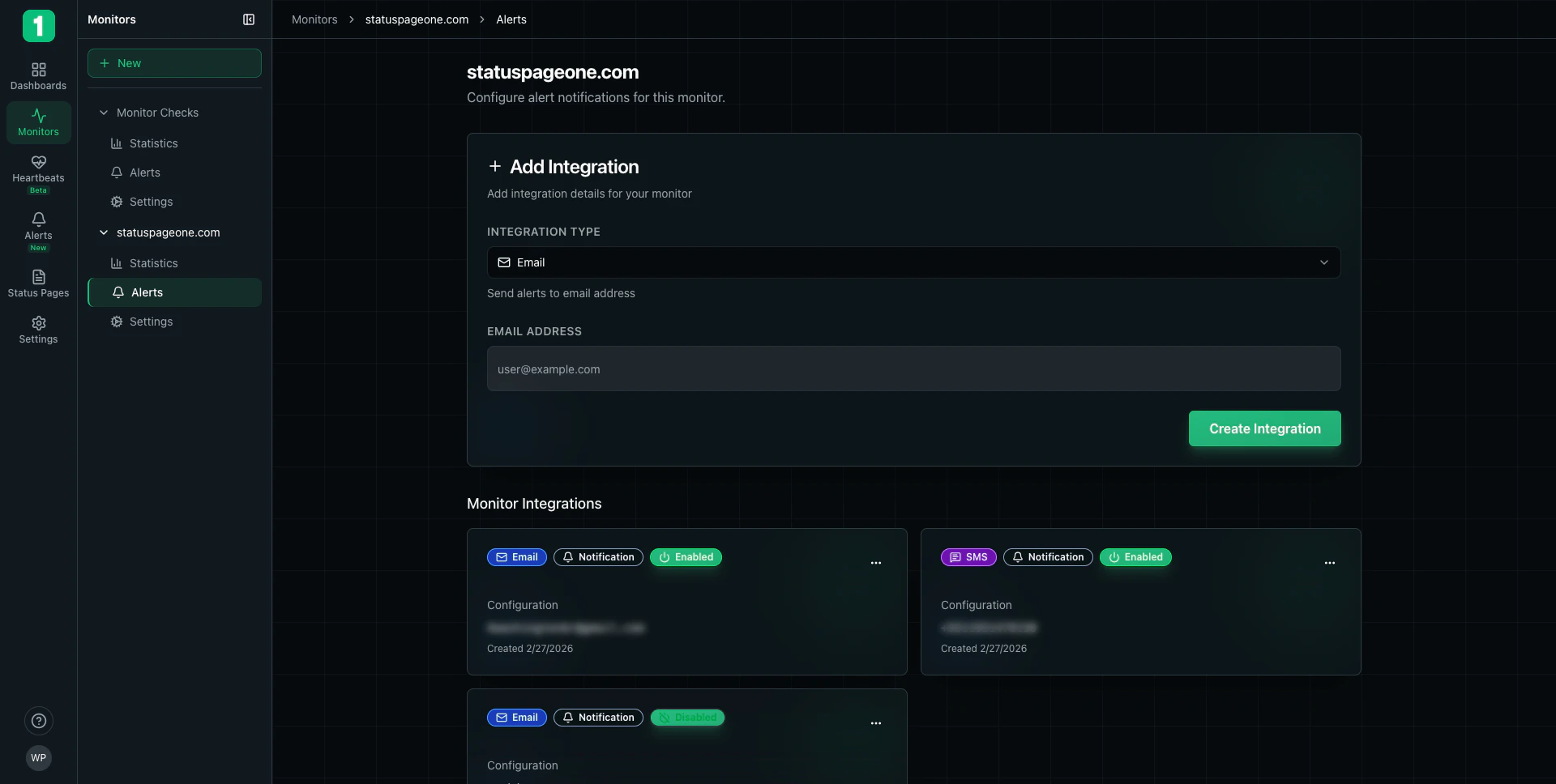Open Monitors in the left rail
1556x784 pixels.
38,122
